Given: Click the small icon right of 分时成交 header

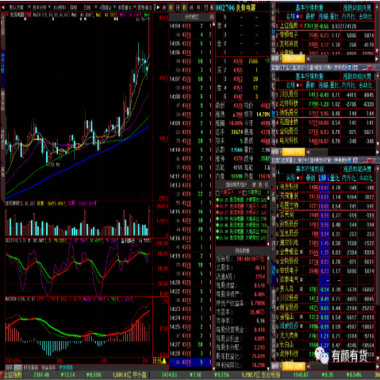Looking at the screenshot, I should 211,17.
